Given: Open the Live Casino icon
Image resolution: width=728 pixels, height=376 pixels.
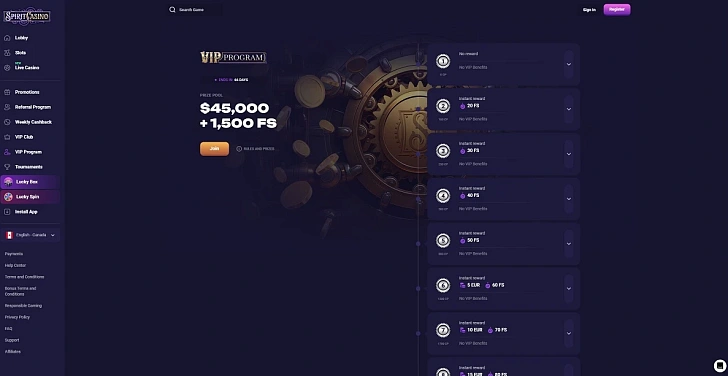Looking at the screenshot, I should [x=7, y=68].
